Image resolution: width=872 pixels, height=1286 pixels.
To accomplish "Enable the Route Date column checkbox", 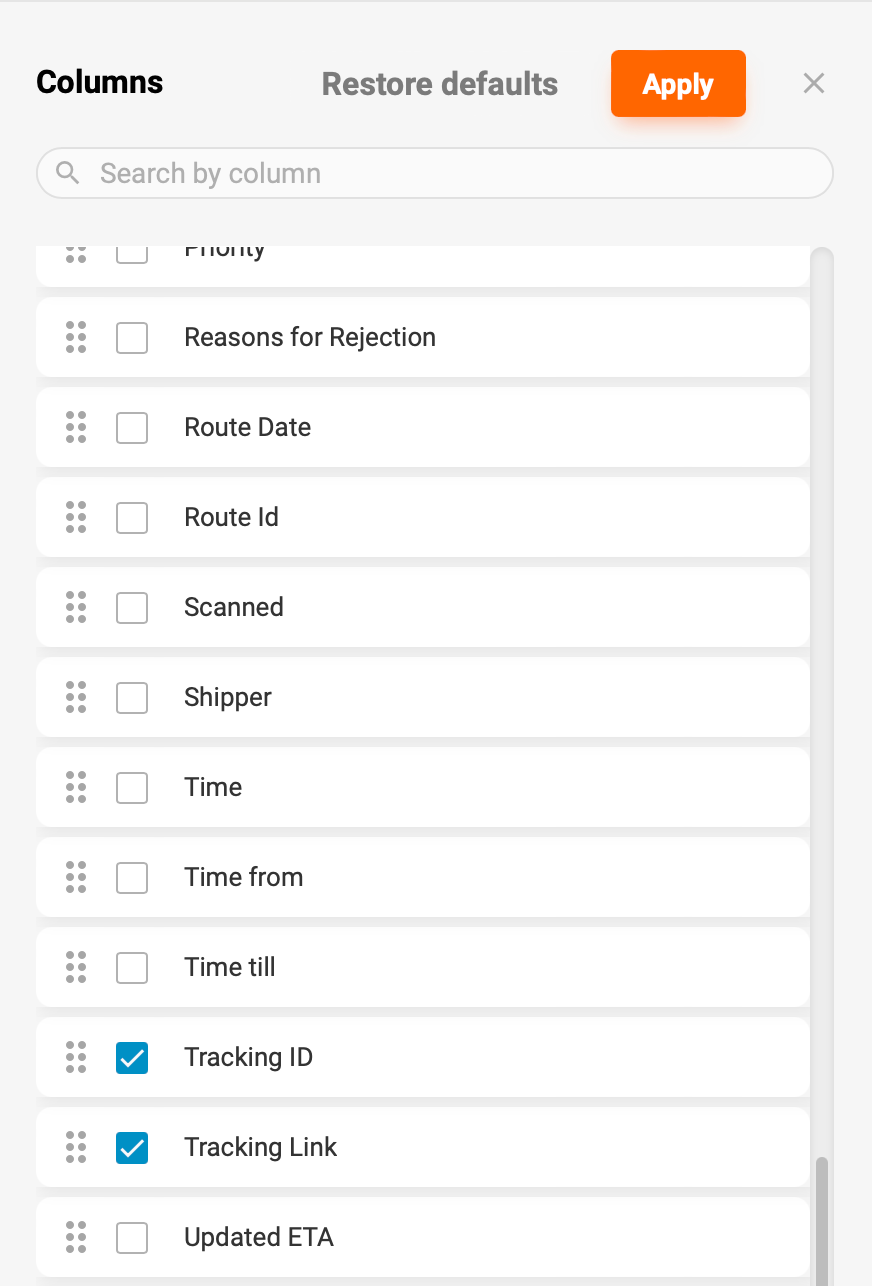I will click(x=132, y=428).
